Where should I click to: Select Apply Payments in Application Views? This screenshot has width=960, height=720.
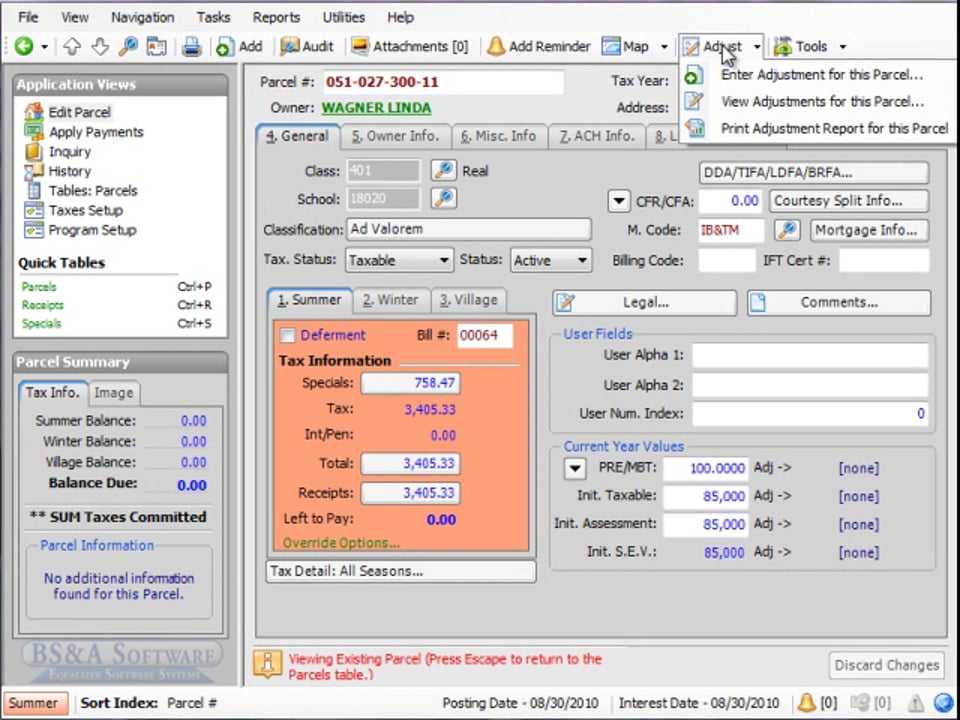[96, 132]
